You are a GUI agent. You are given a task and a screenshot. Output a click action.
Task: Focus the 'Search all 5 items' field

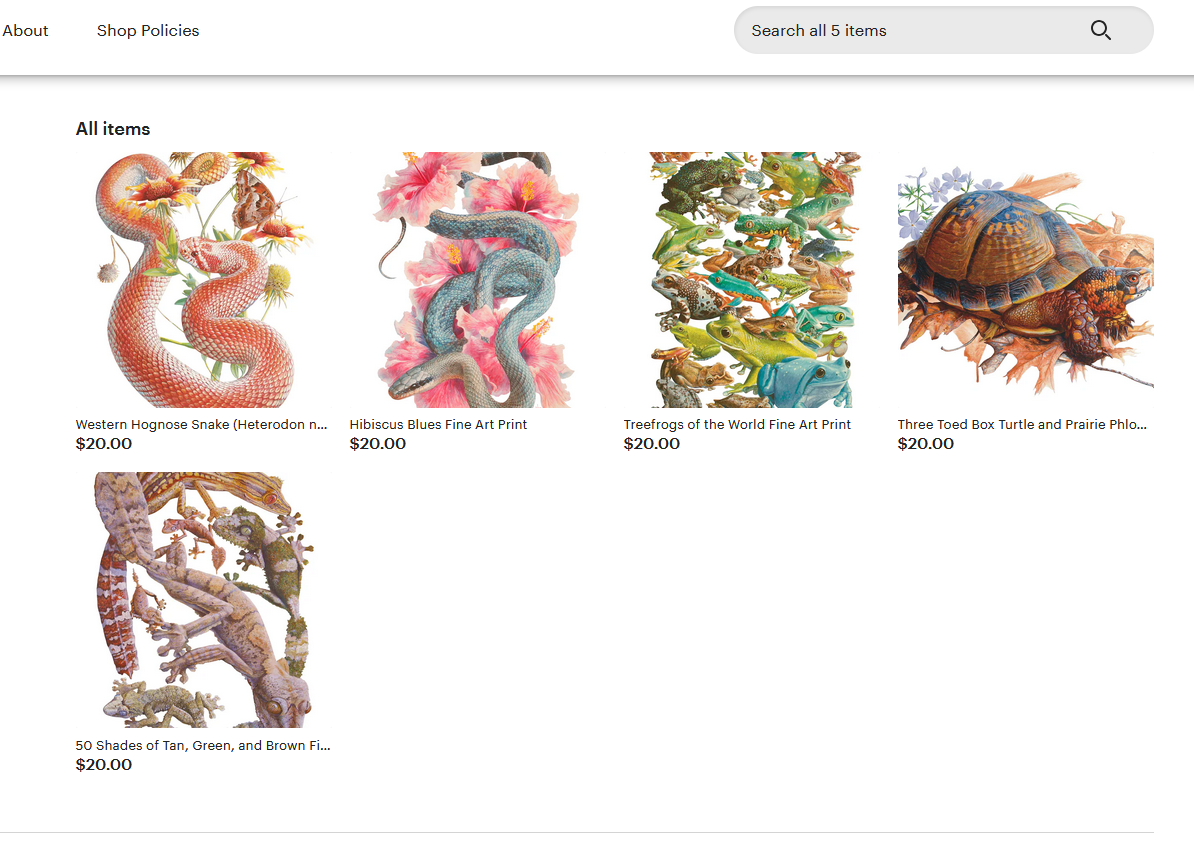tap(900, 30)
